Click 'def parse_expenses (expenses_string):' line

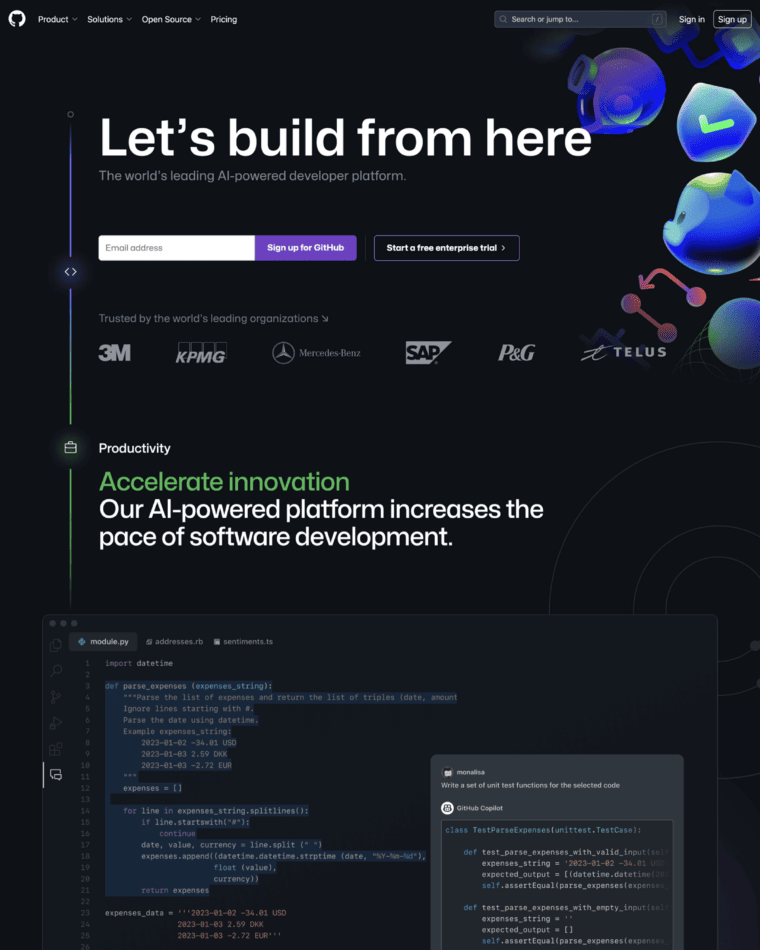(x=188, y=686)
